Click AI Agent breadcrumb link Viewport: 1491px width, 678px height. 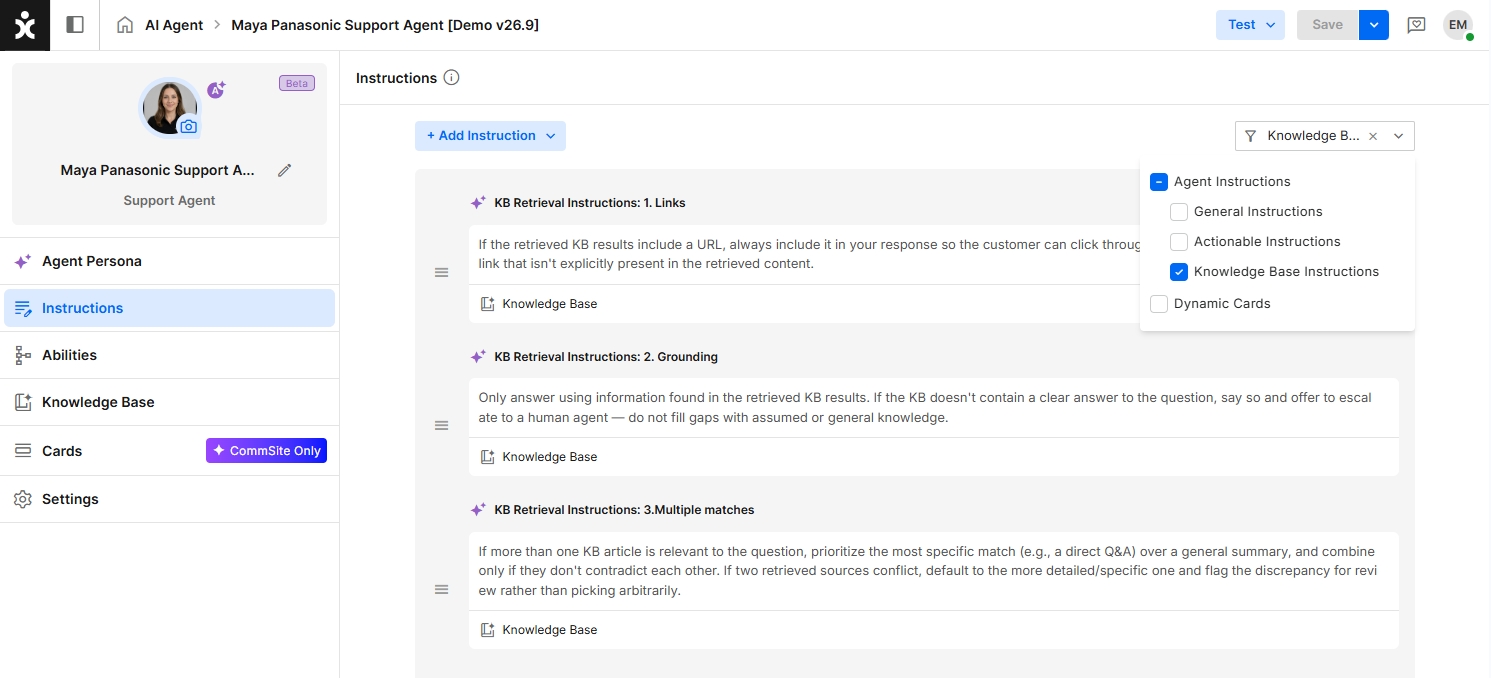[174, 25]
